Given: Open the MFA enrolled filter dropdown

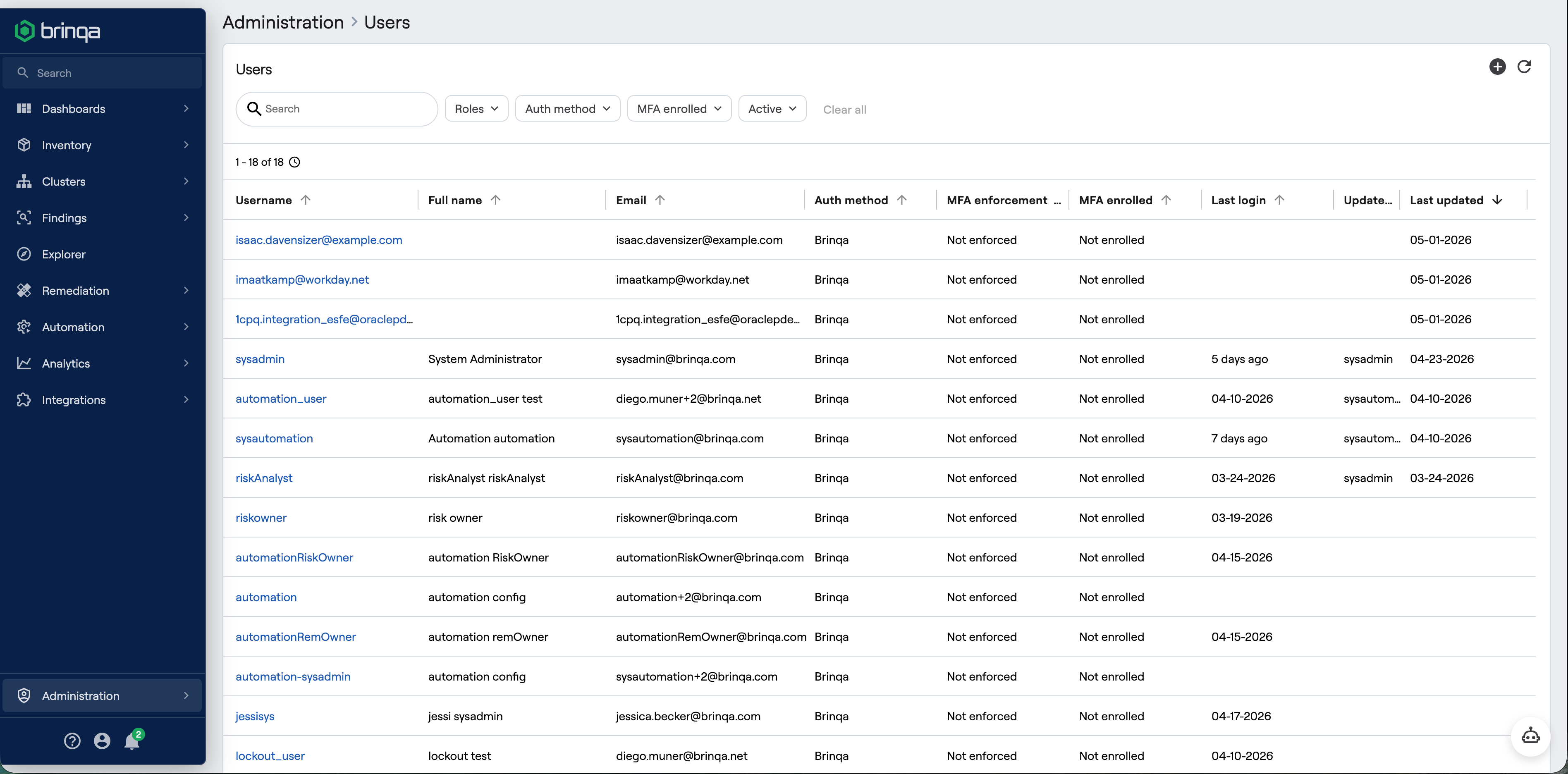Looking at the screenshot, I should [679, 108].
